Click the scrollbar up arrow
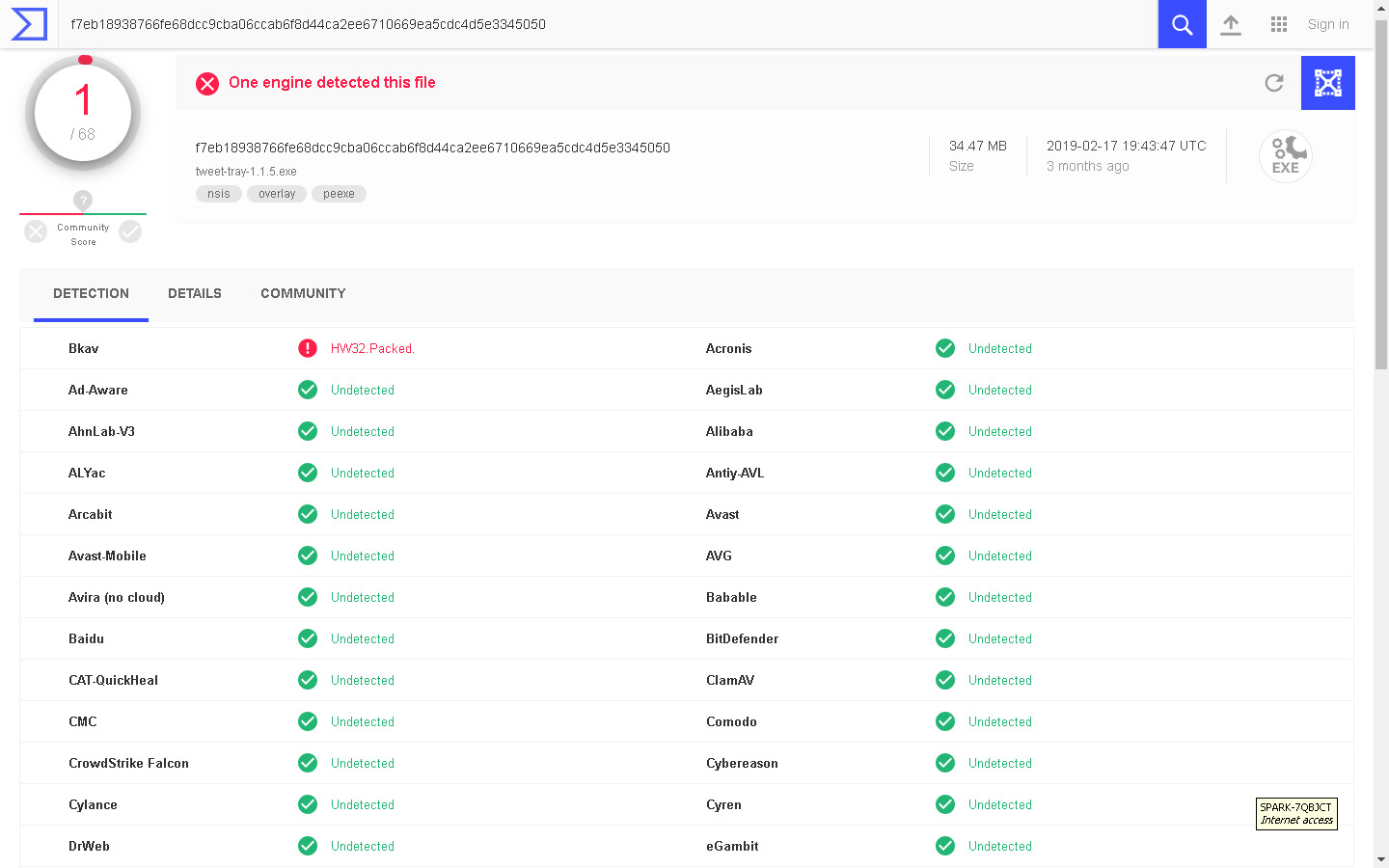 tap(1381, 8)
